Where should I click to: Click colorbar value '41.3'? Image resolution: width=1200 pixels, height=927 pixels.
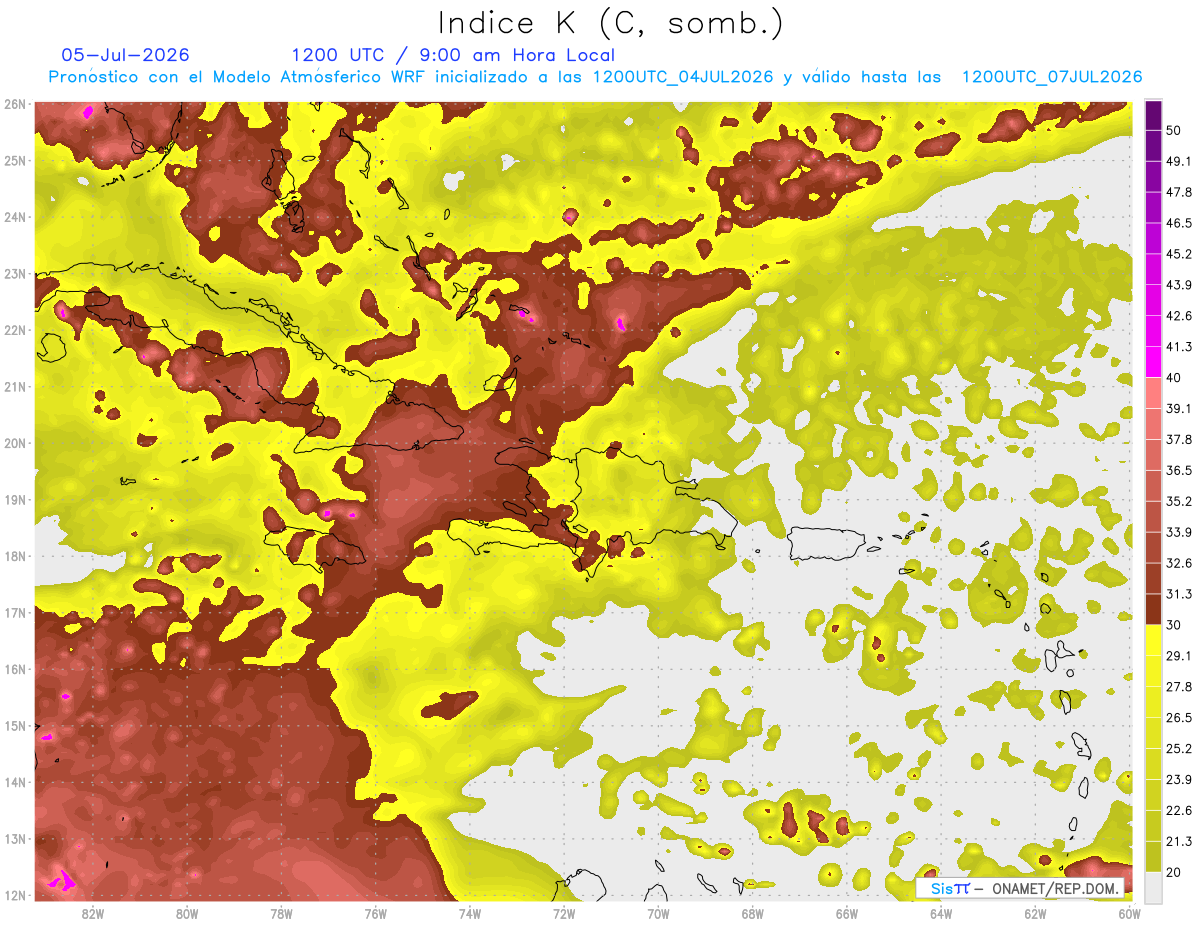(x=1179, y=347)
